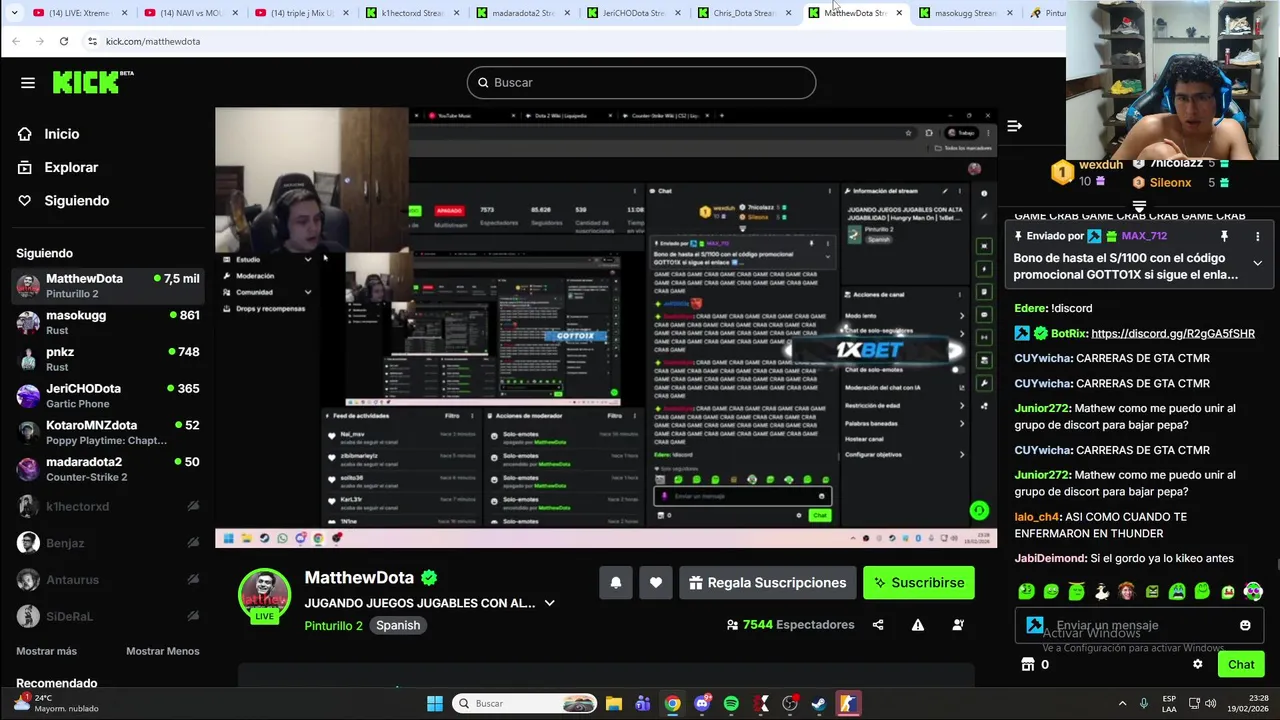This screenshot has height=720, width=1280.
Task: Turn on notifications bell for MatthewDota
Action: click(616, 583)
